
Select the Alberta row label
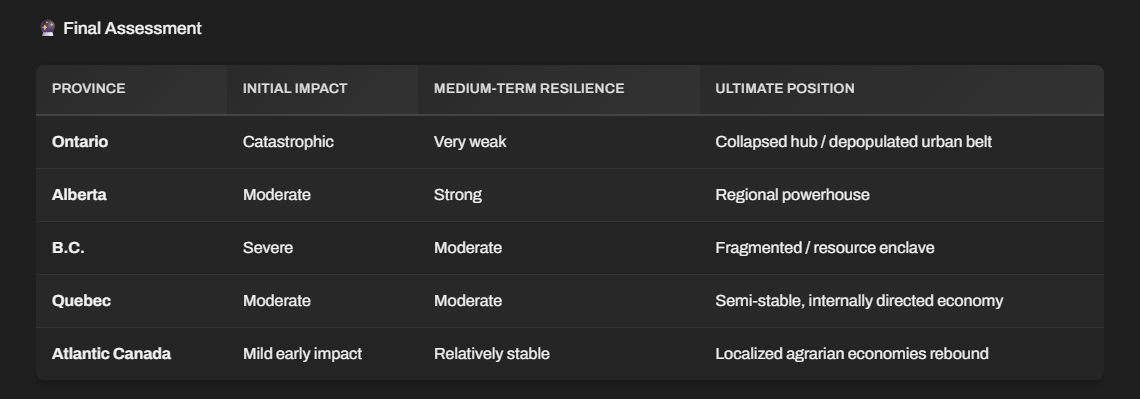pyautogui.click(x=79, y=195)
